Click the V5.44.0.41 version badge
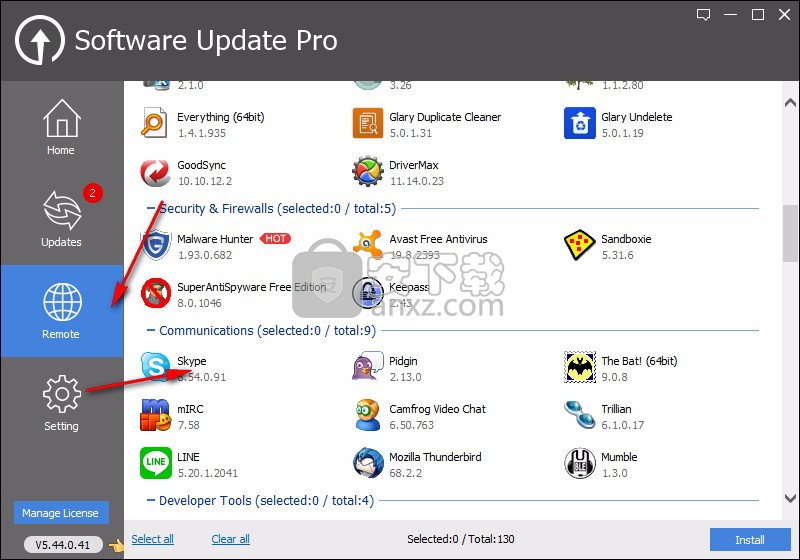This screenshot has height=560, width=800. [63, 545]
